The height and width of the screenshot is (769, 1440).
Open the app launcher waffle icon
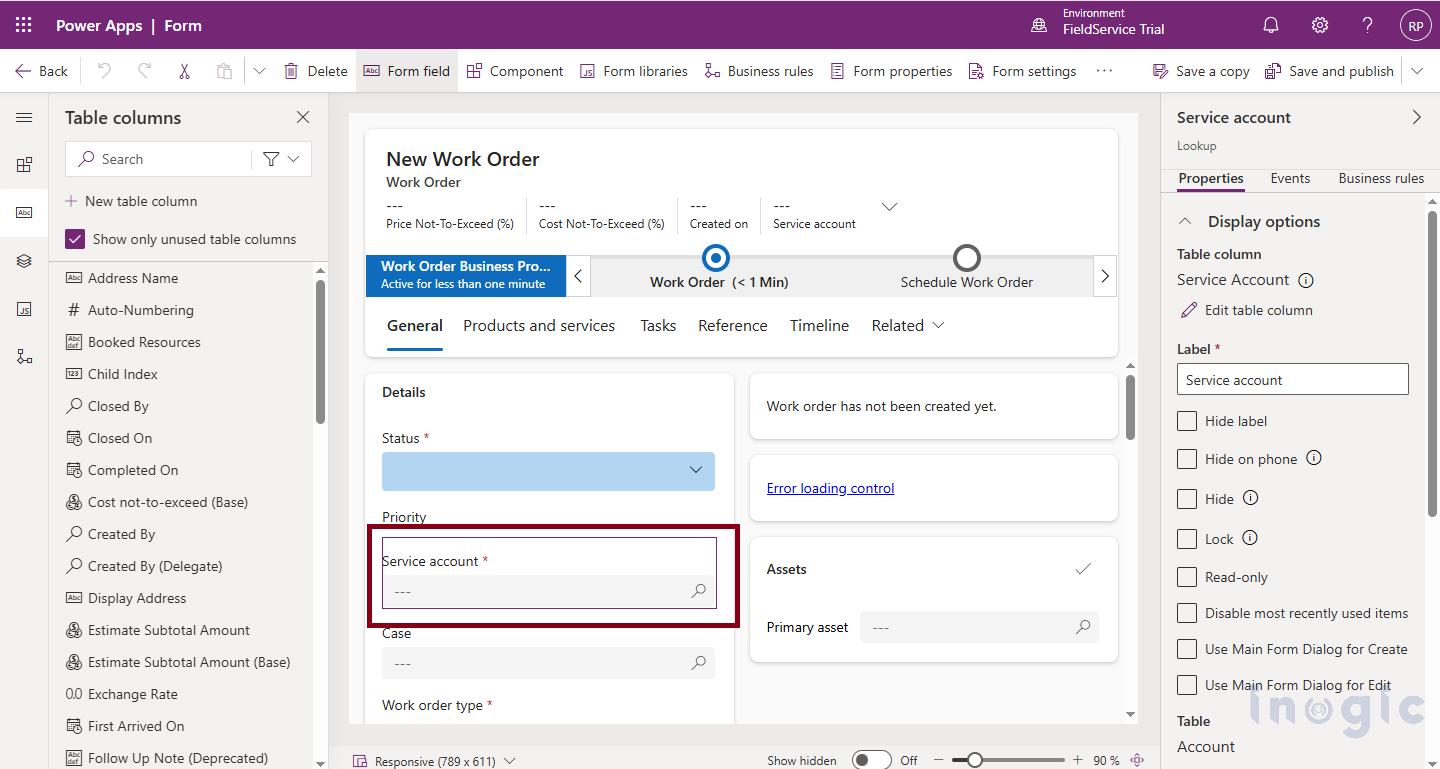[x=23, y=25]
